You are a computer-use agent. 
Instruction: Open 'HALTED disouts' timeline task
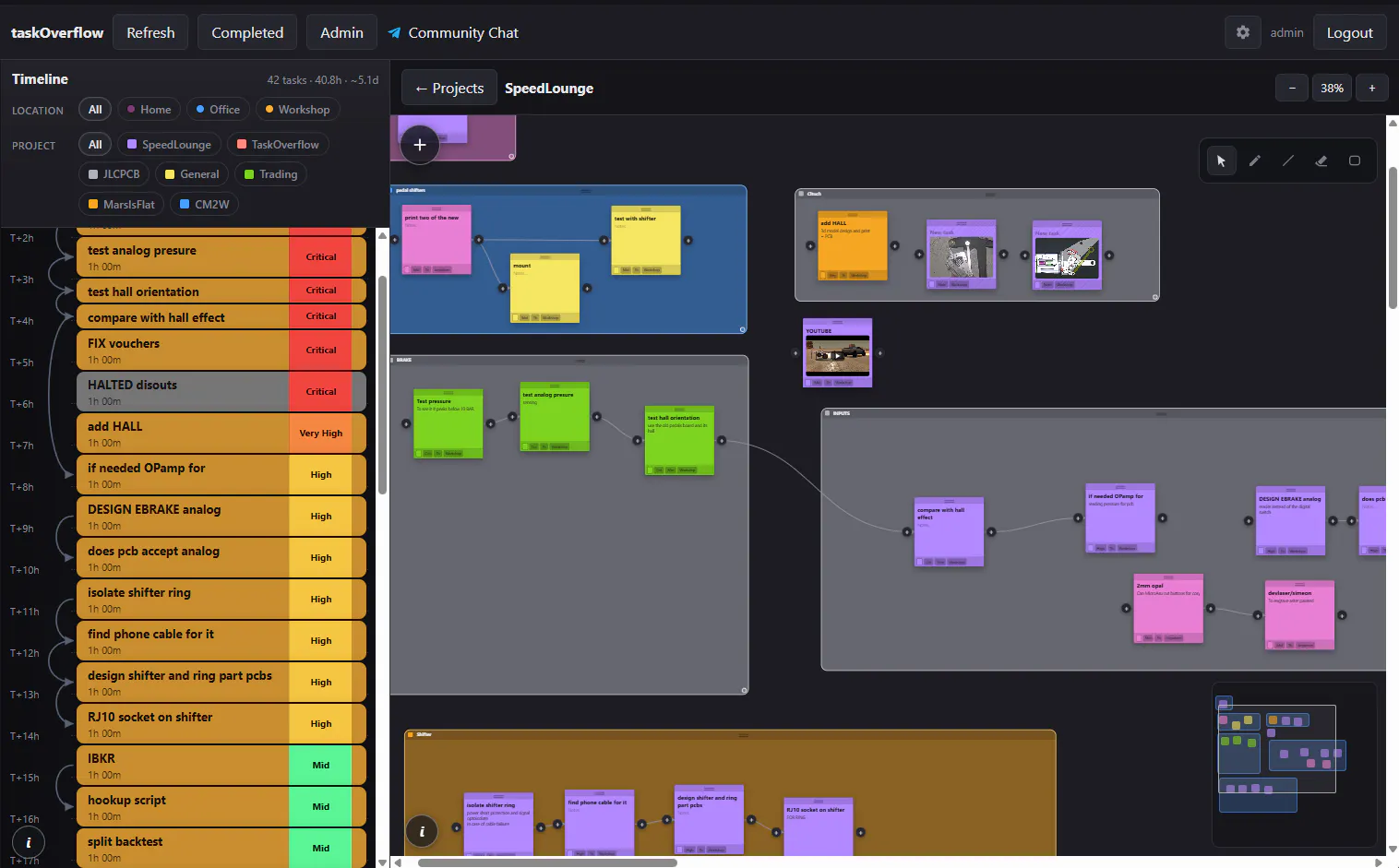click(221, 391)
